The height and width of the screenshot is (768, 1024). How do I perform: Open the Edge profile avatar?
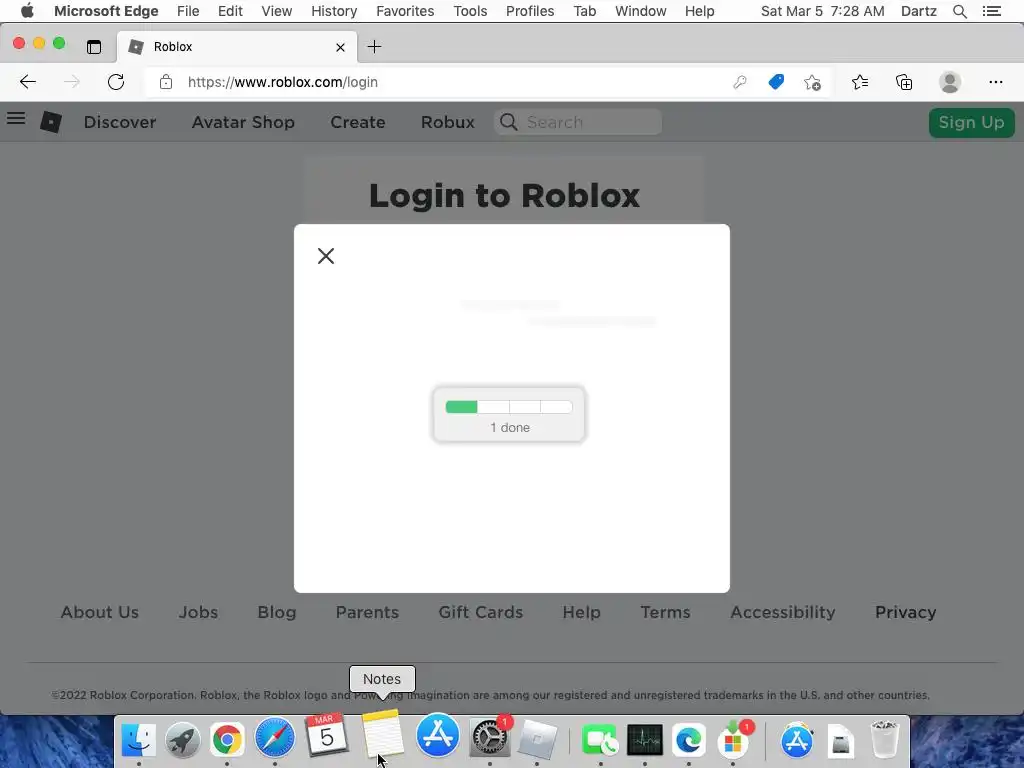click(950, 82)
